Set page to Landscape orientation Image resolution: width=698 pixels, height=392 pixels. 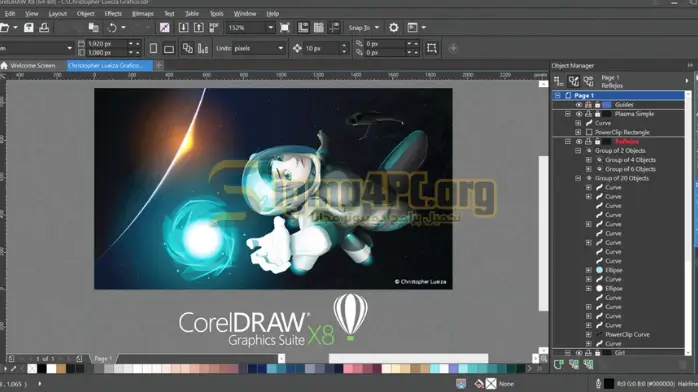click(x=169, y=48)
